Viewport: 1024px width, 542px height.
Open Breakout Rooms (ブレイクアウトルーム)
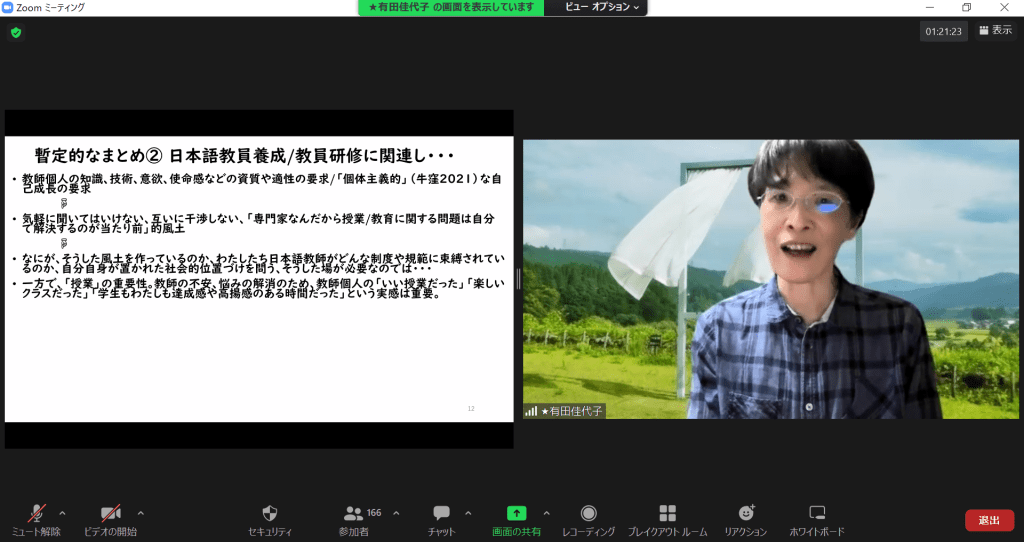pyautogui.click(x=667, y=514)
